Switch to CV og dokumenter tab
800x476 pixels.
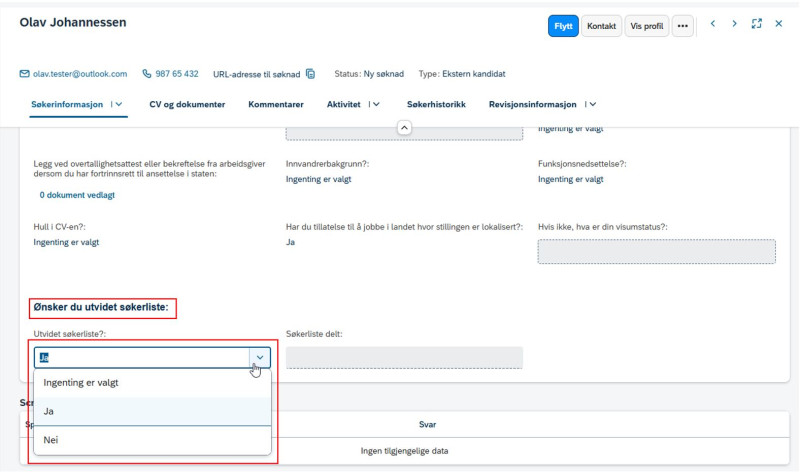point(187,104)
